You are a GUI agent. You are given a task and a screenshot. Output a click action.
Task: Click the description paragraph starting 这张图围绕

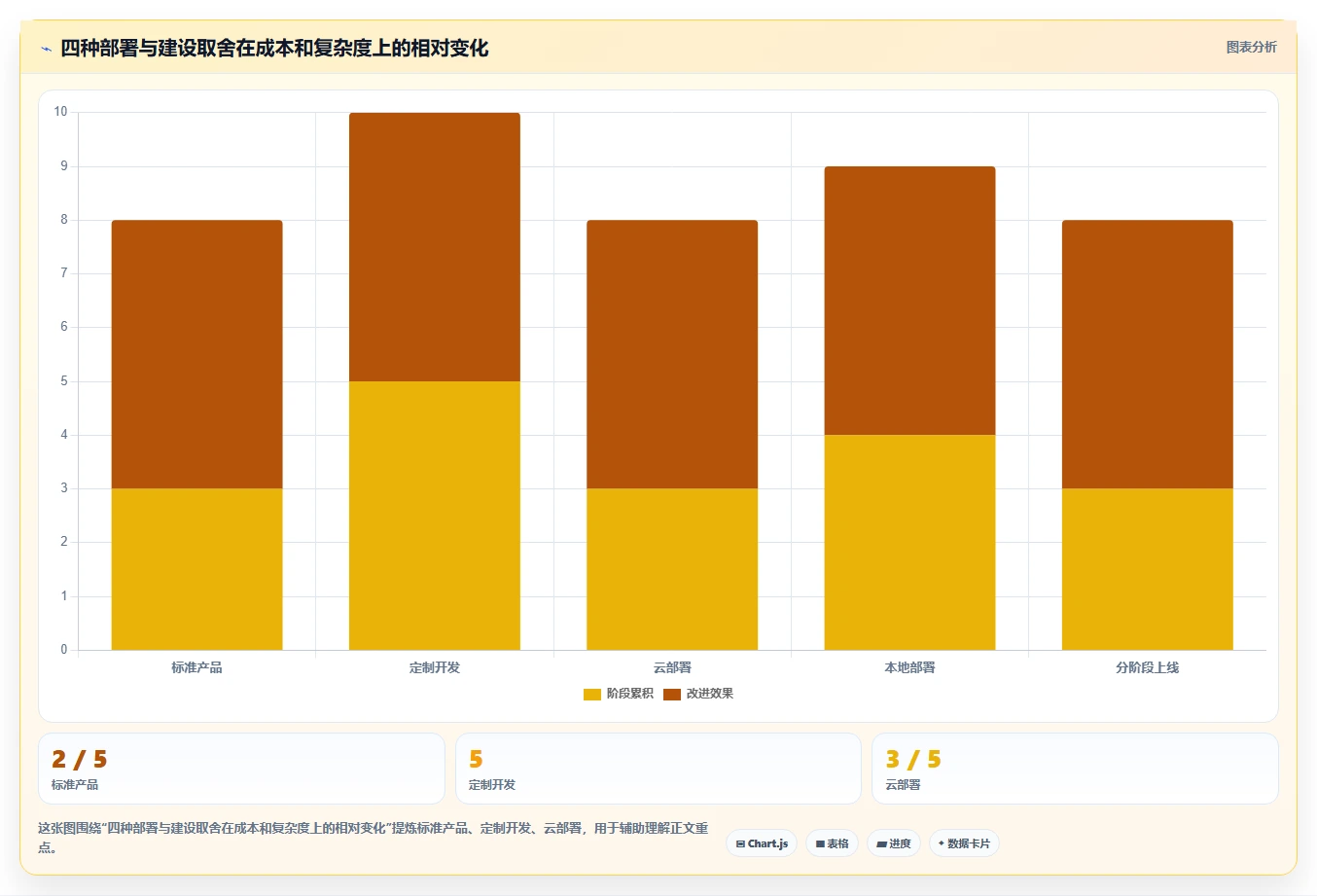point(374,838)
